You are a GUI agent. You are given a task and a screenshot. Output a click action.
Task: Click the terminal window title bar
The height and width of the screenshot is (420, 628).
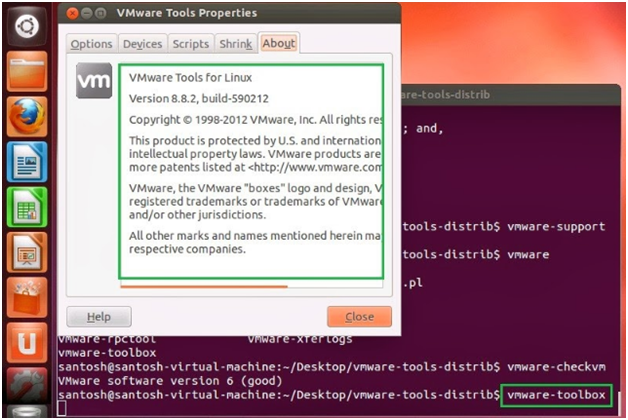[511, 95]
